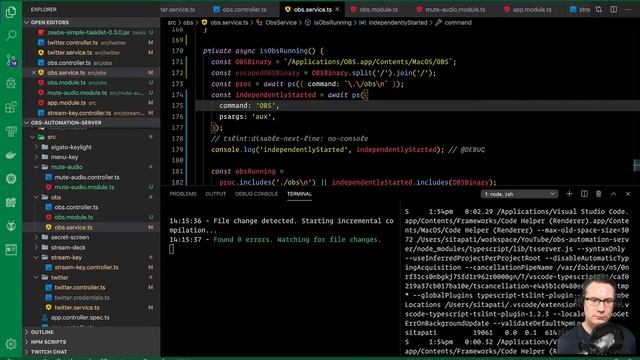The height and width of the screenshot is (360, 640).
Task: Select the TERMINAL panel tab
Action: tap(299, 194)
